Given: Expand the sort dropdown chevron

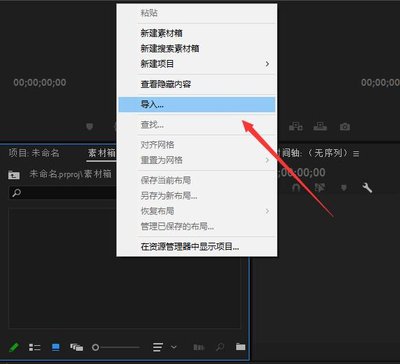Looking at the screenshot, I should [174, 347].
